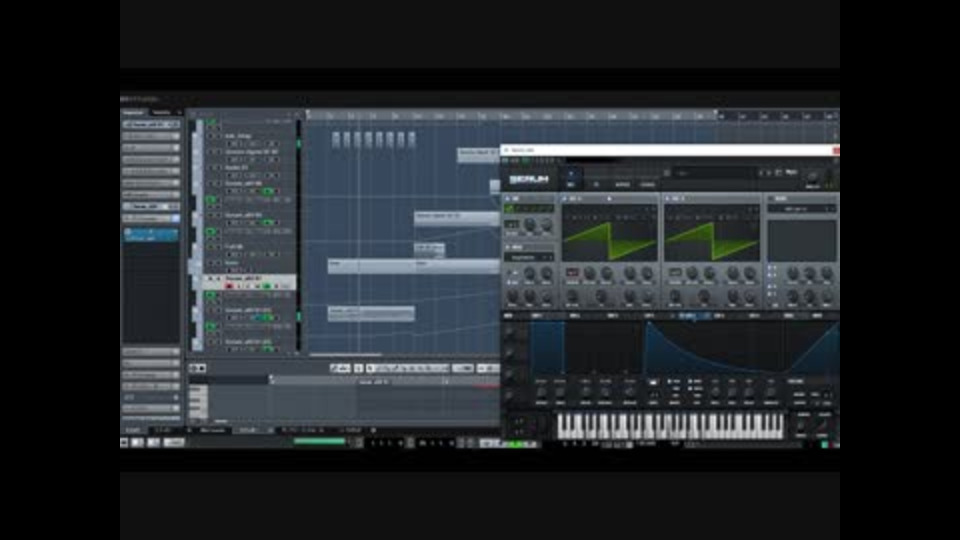960x540 pixels.
Task: Select LFO 3 modulator tab
Action: (719, 316)
